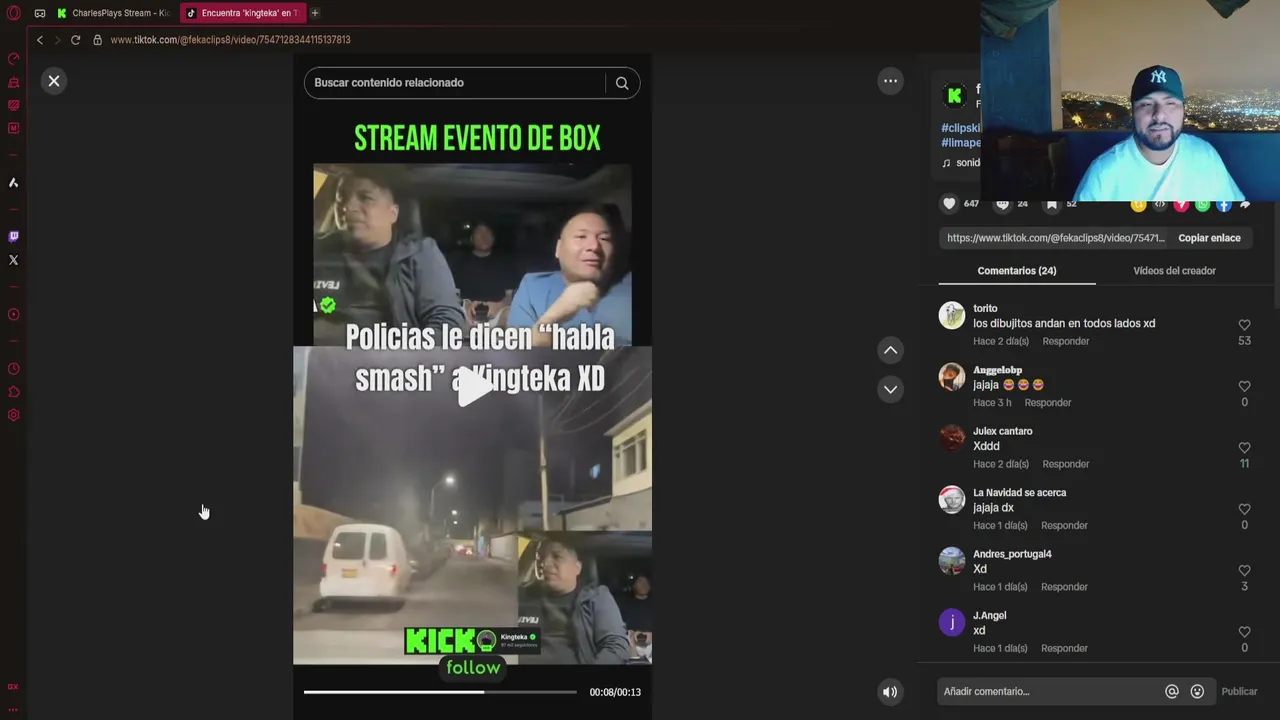Screen dimensions: 1280x720
Task: Reload the page with refresh icon
Action: 75,40
